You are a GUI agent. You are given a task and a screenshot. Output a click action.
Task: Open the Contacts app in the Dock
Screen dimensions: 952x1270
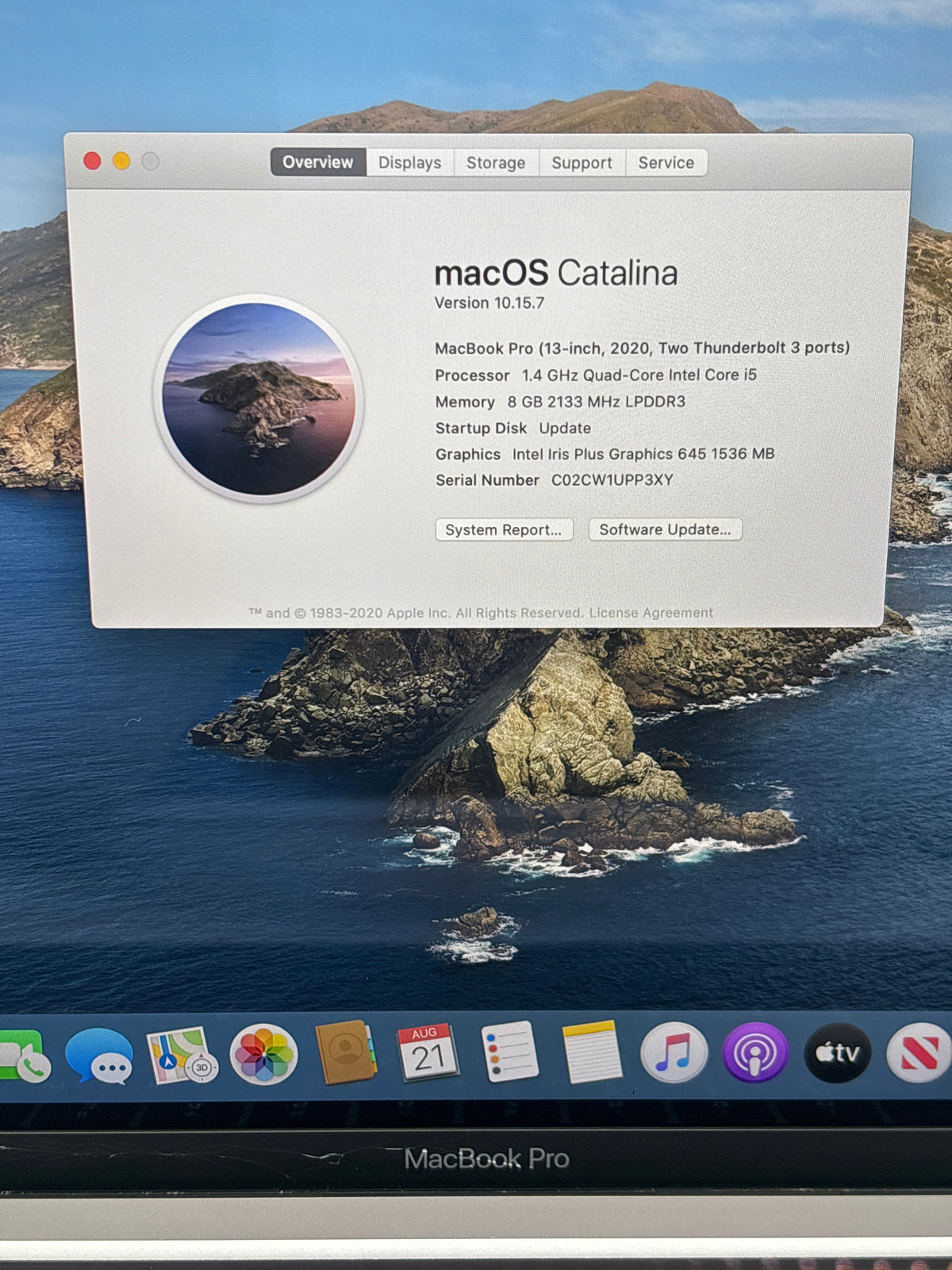[346, 1053]
